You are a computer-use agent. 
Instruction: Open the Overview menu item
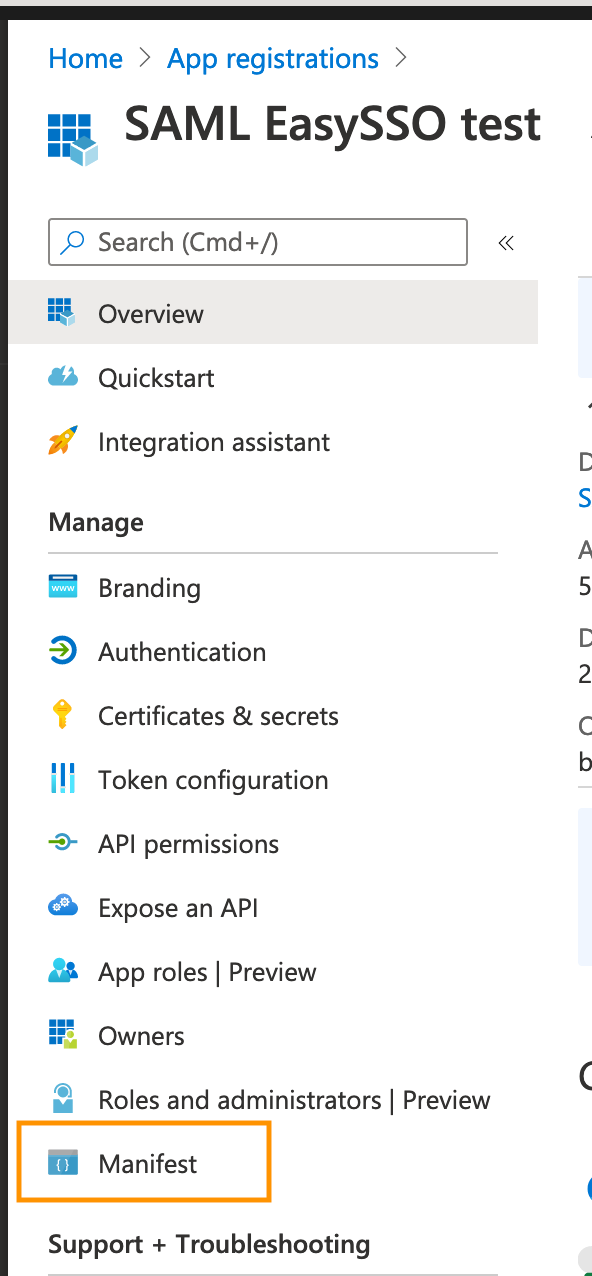pos(273,313)
